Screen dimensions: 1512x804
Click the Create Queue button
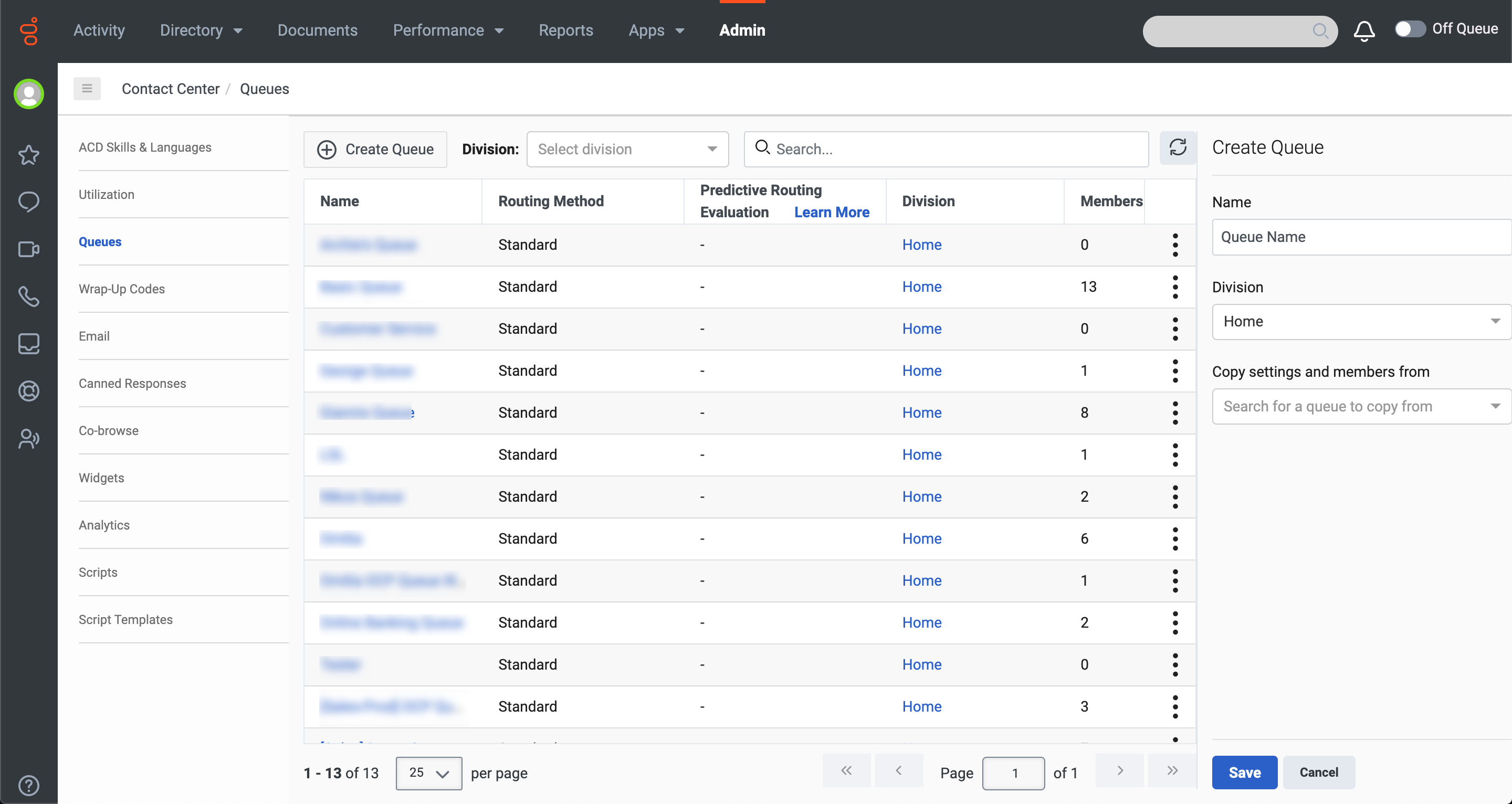click(375, 149)
